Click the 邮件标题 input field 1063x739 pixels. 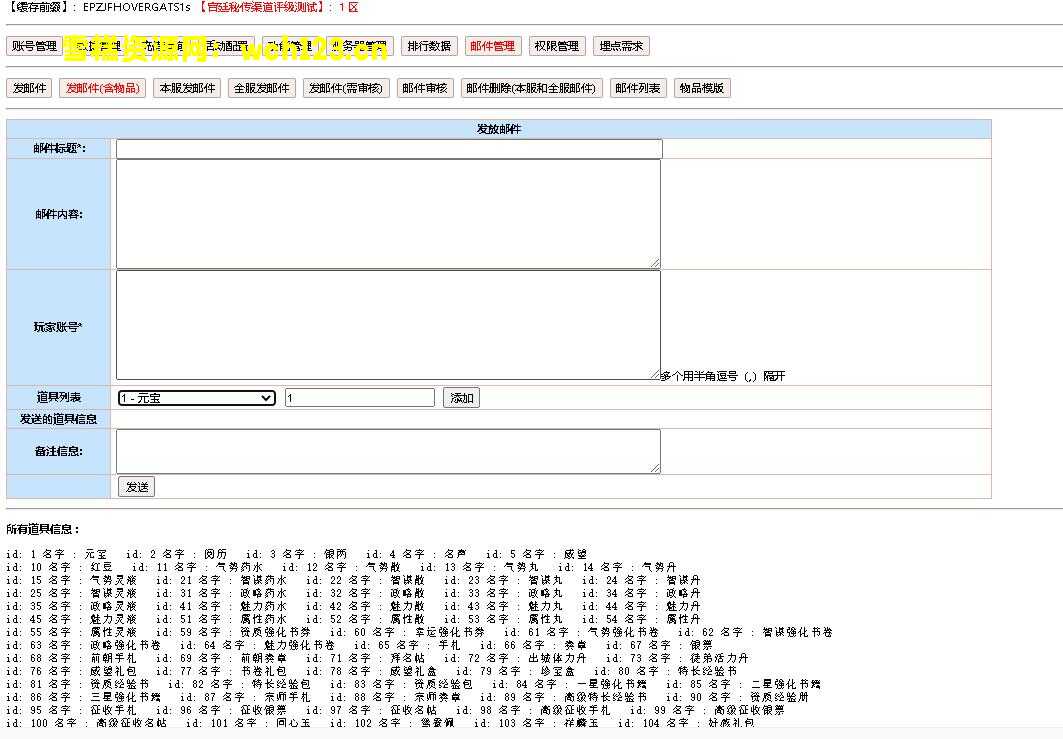(388, 149)
